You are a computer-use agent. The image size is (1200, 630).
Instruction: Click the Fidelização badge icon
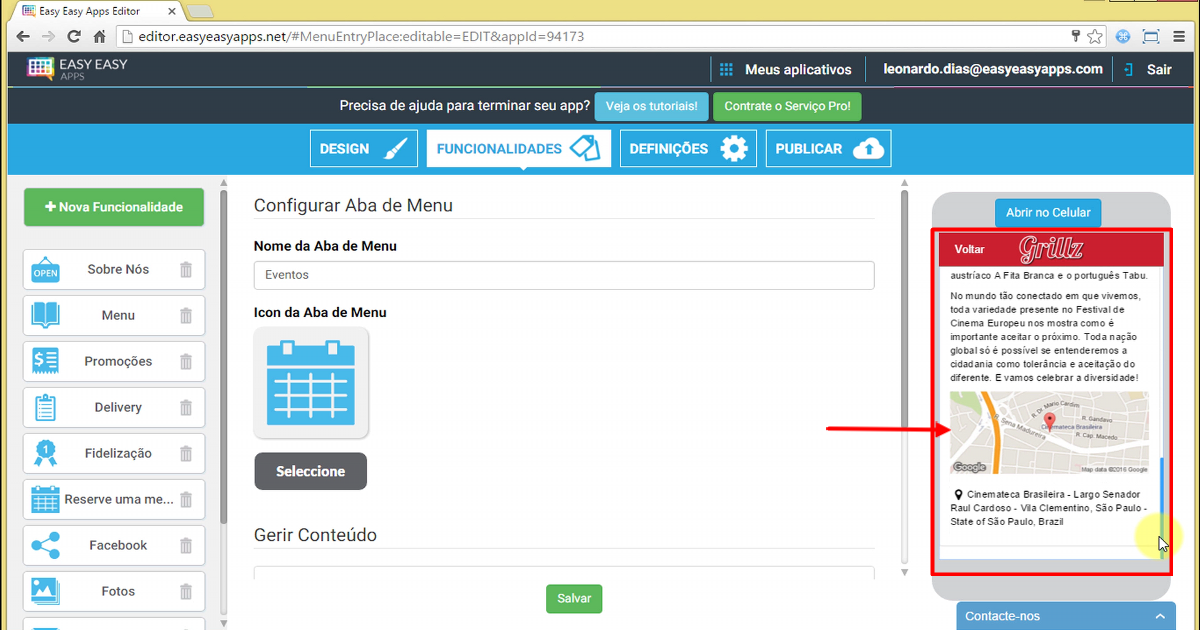46,454
